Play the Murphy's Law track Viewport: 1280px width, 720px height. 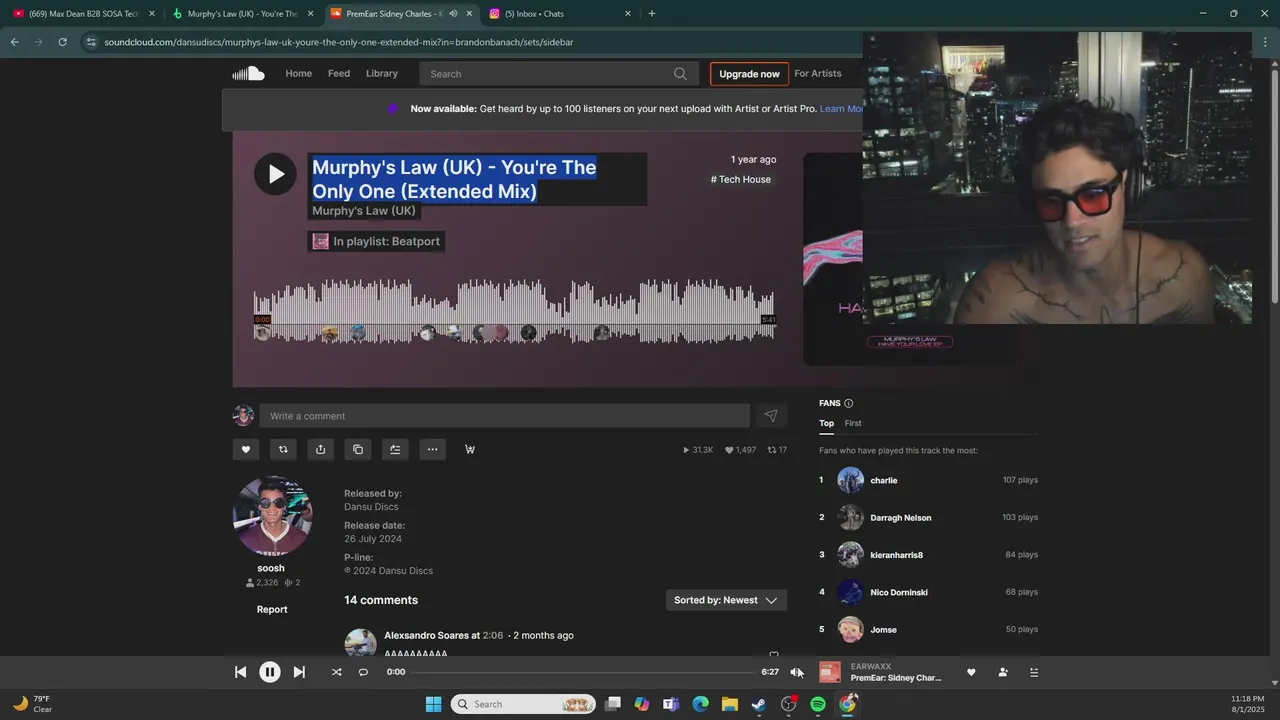pyautogui.click(x=275, y=174)
